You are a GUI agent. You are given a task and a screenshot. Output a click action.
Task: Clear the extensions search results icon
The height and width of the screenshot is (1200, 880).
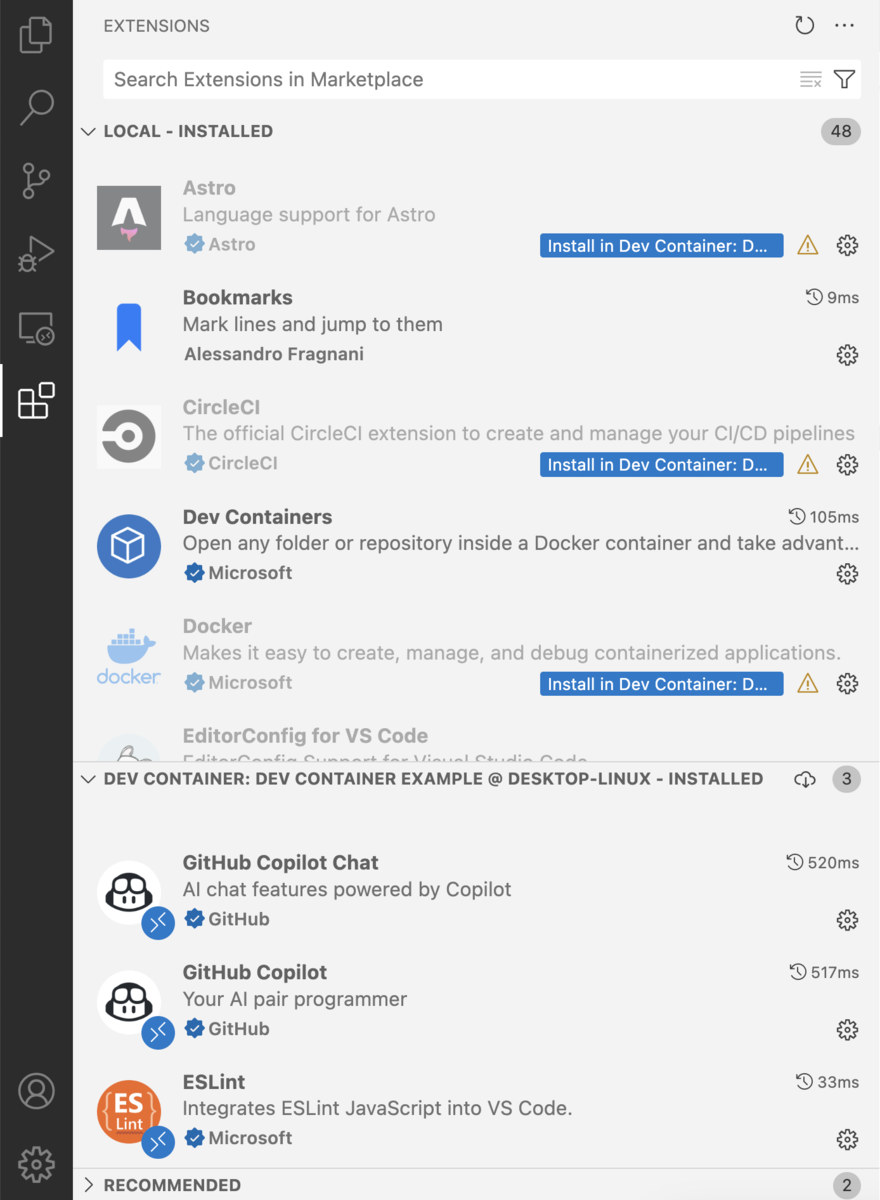click(x=811, y=79)
